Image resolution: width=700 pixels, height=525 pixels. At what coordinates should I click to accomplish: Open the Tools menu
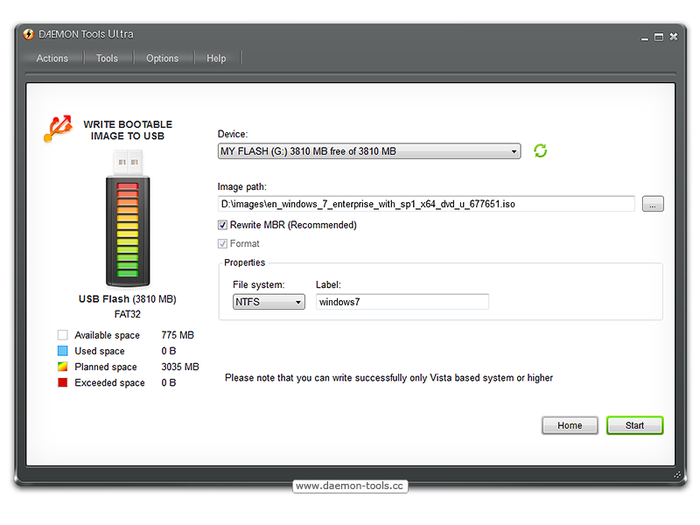click(x=107, y=58)
